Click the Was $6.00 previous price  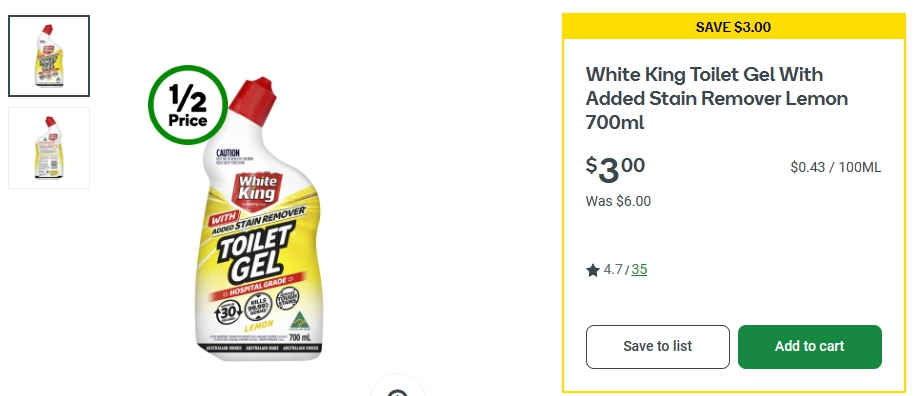(x=618, y=201)
